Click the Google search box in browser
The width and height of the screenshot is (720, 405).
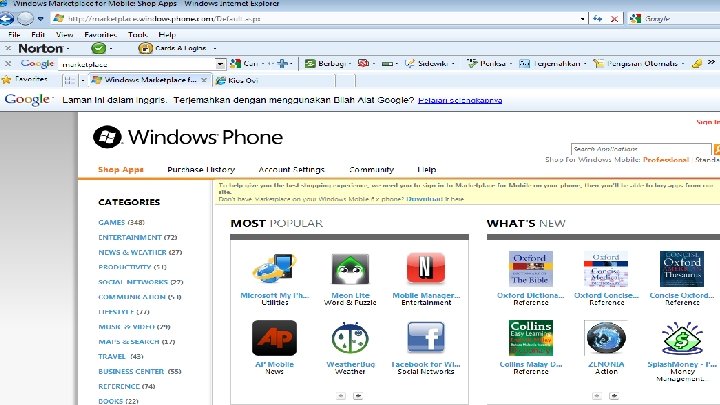click(680, 19)
